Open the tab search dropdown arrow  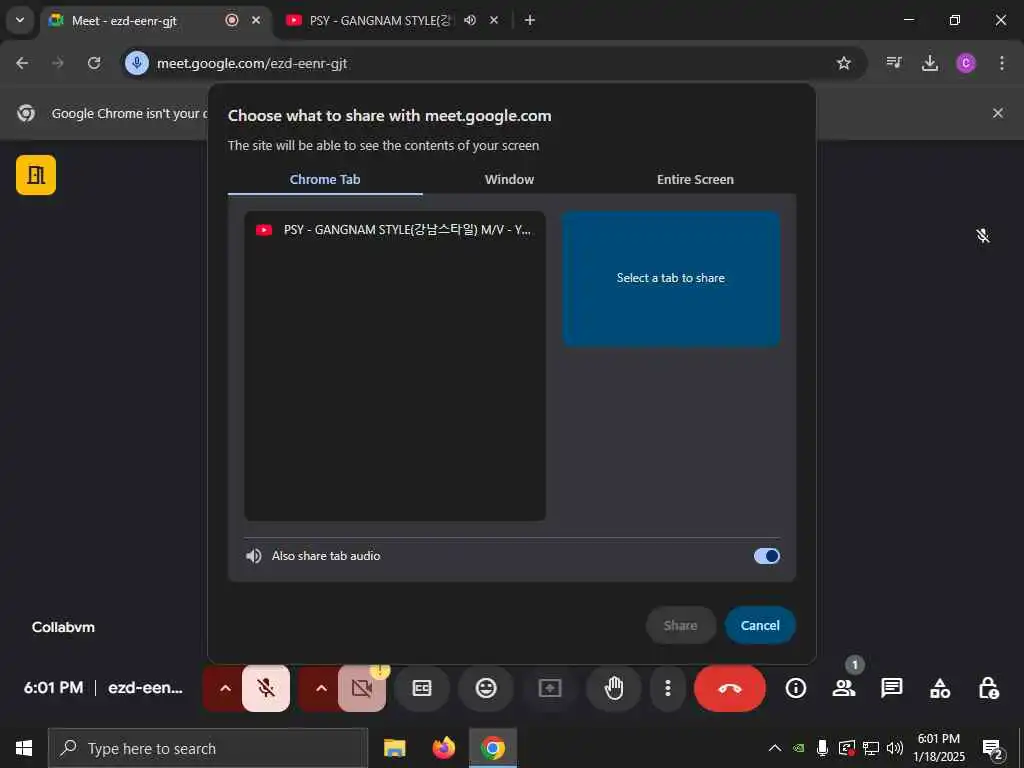(x=20, y=20)
